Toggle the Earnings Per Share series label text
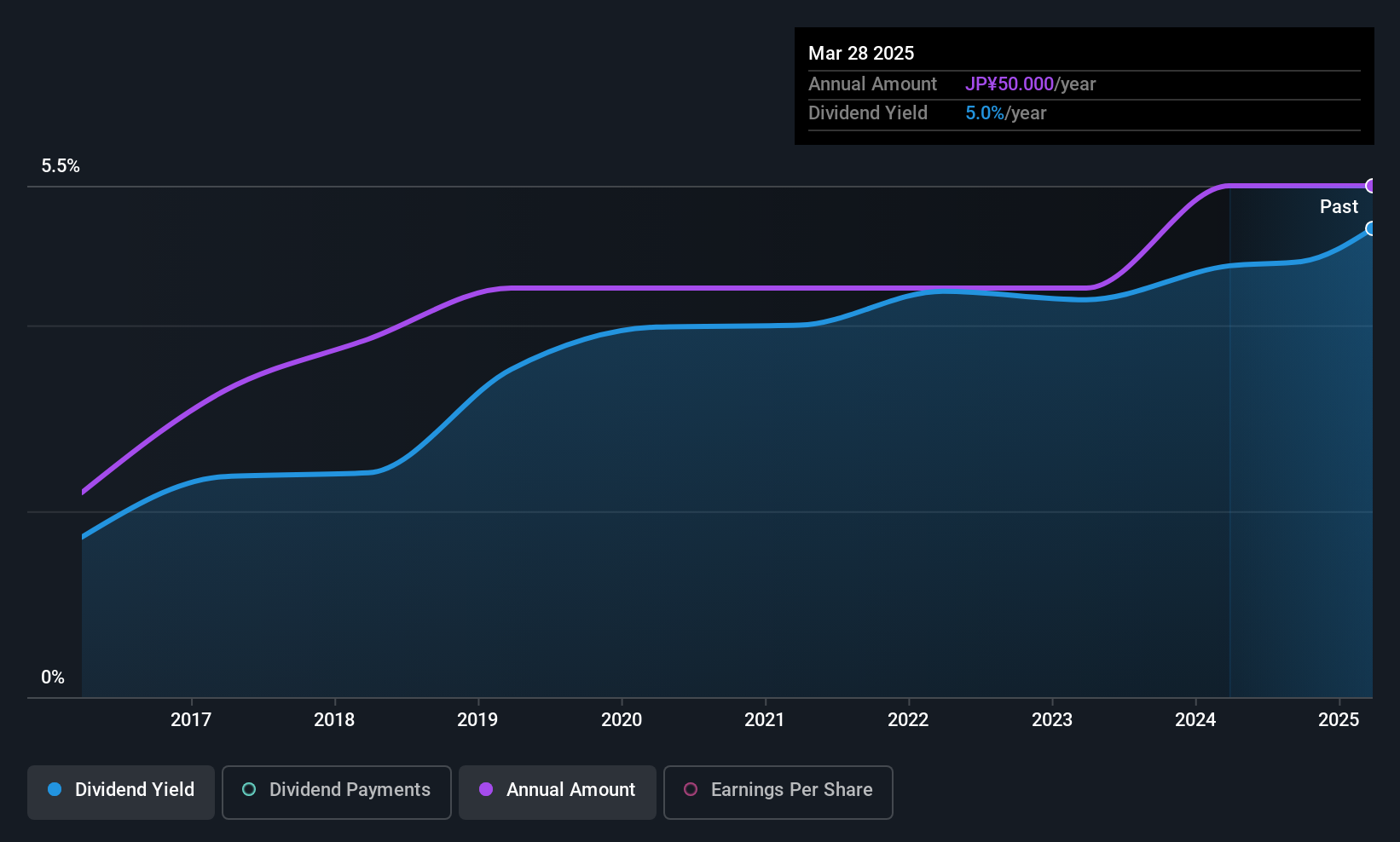The image size is (1400, 842). pyautogui.click(x=791, y=789)
